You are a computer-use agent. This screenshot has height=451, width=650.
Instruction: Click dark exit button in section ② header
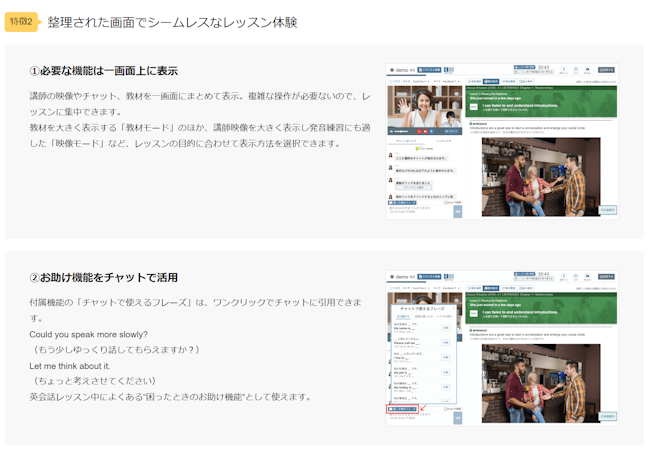(606, 276)
